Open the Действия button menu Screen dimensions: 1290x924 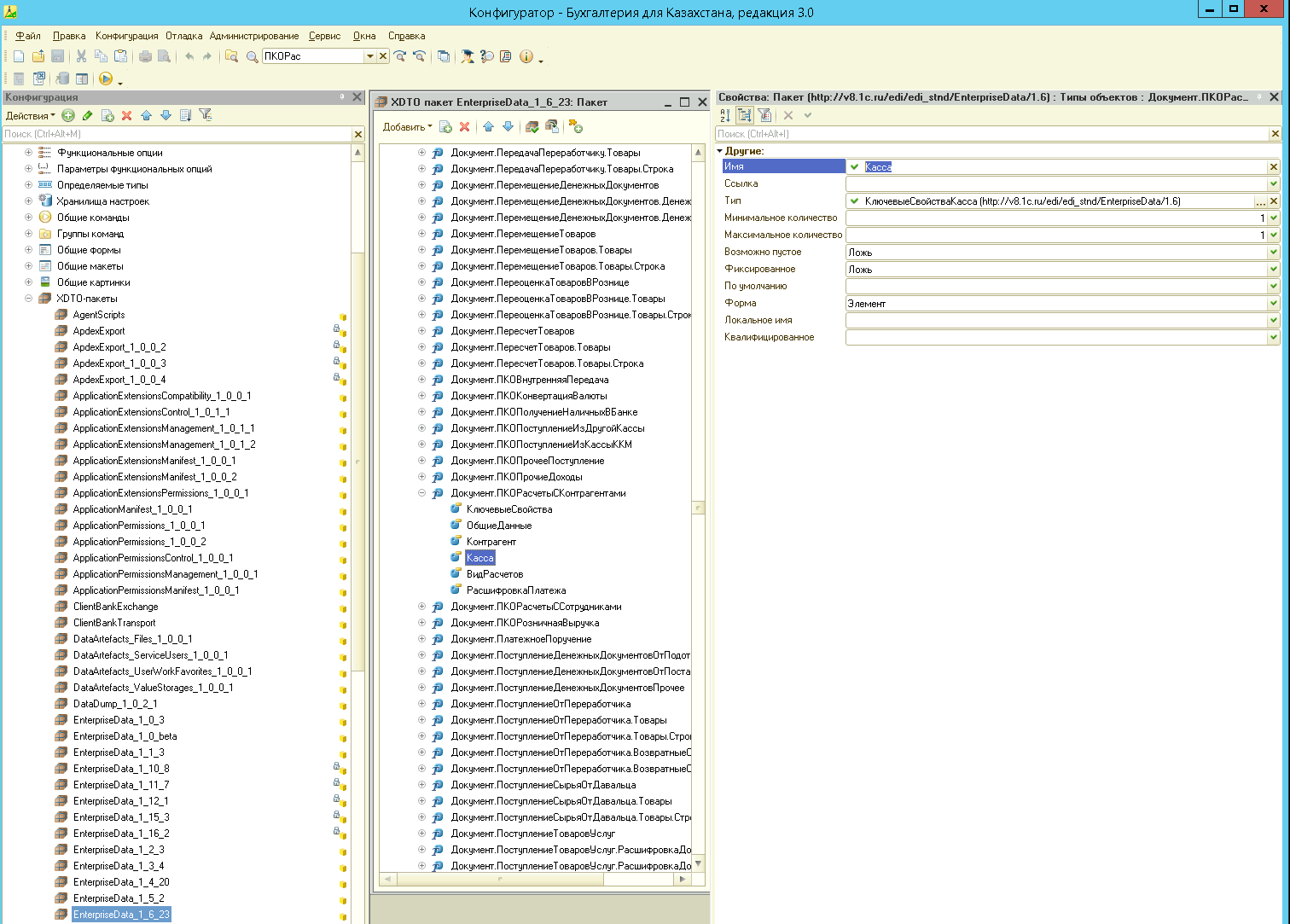click(31, 115)
